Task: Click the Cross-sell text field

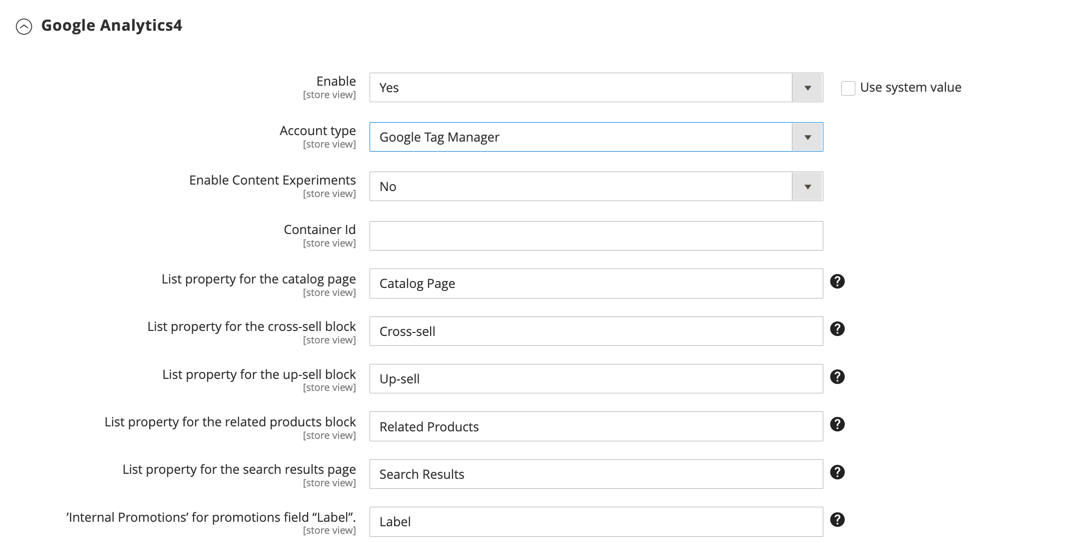Action: [x=595, y=332]
